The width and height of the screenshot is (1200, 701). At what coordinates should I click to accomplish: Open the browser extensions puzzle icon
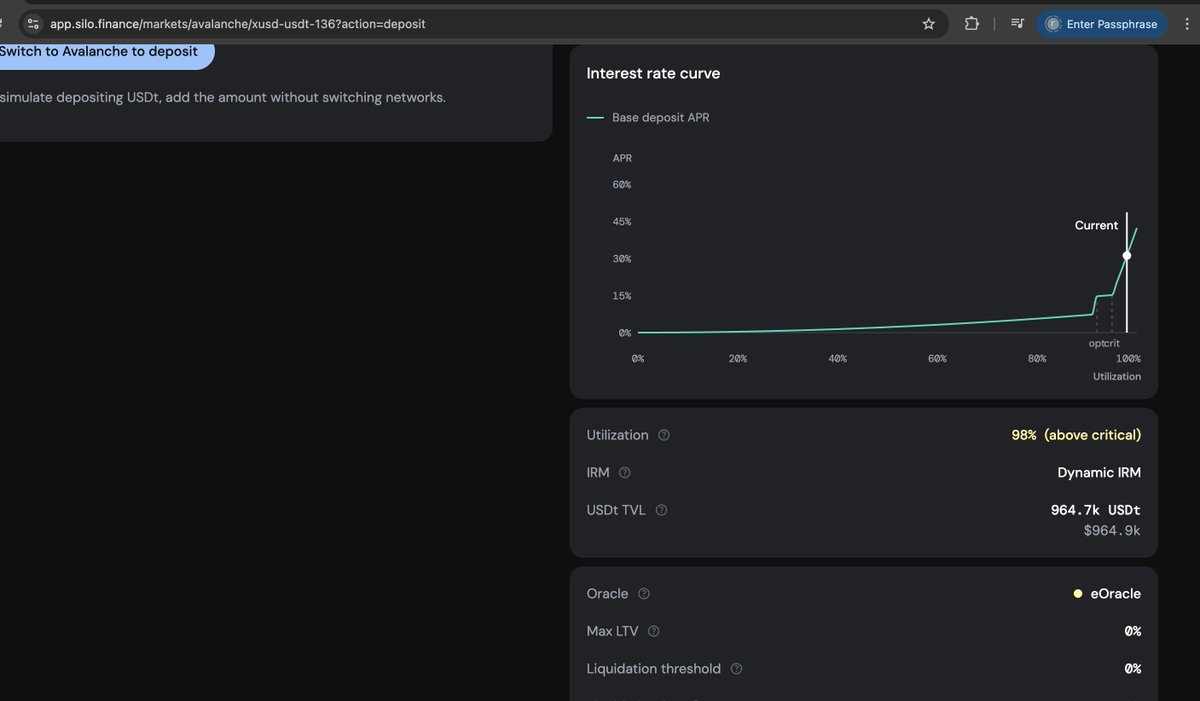click(x=971, y=24)
